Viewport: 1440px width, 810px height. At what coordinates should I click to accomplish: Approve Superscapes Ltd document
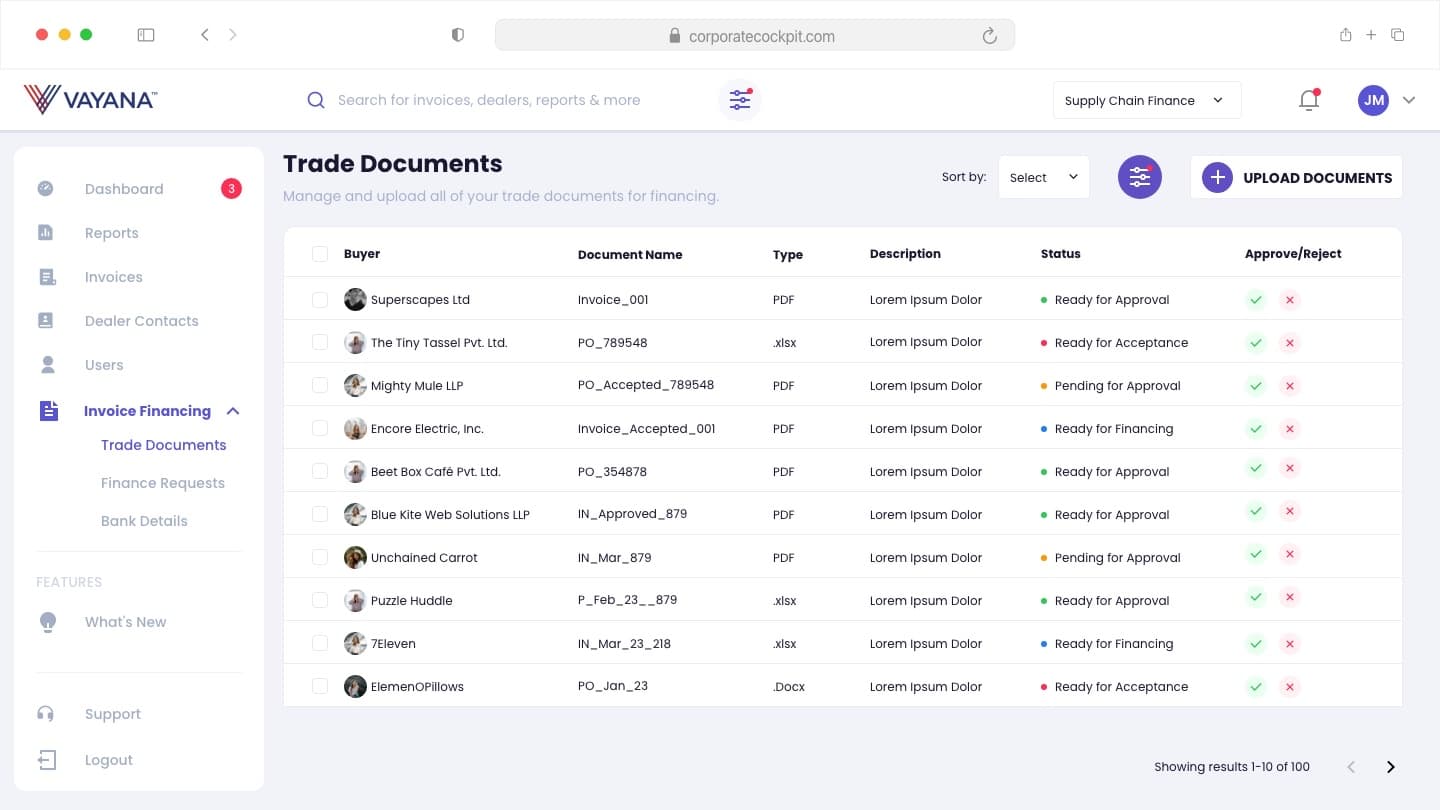1256,299
